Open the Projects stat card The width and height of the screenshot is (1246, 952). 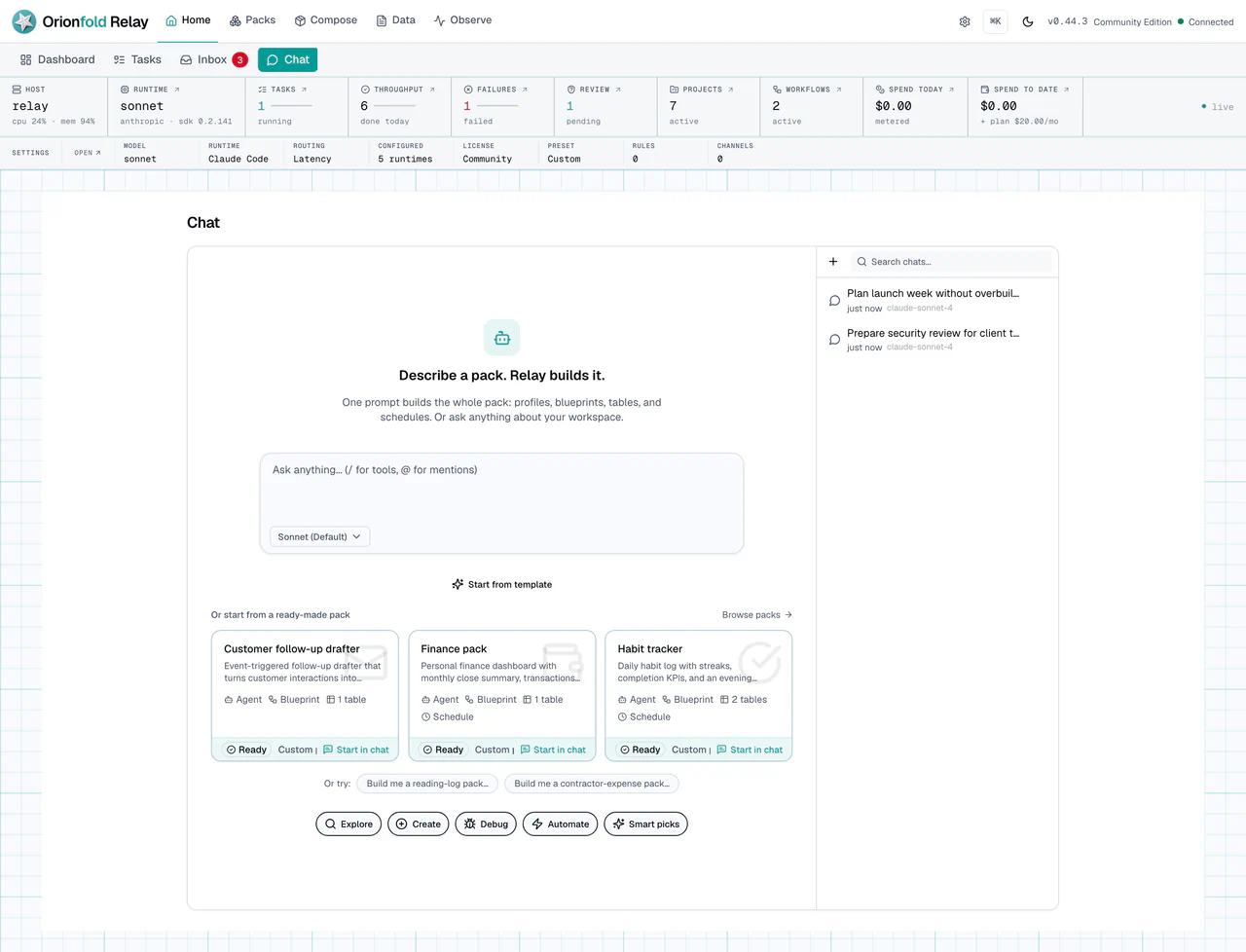point(709,105)
